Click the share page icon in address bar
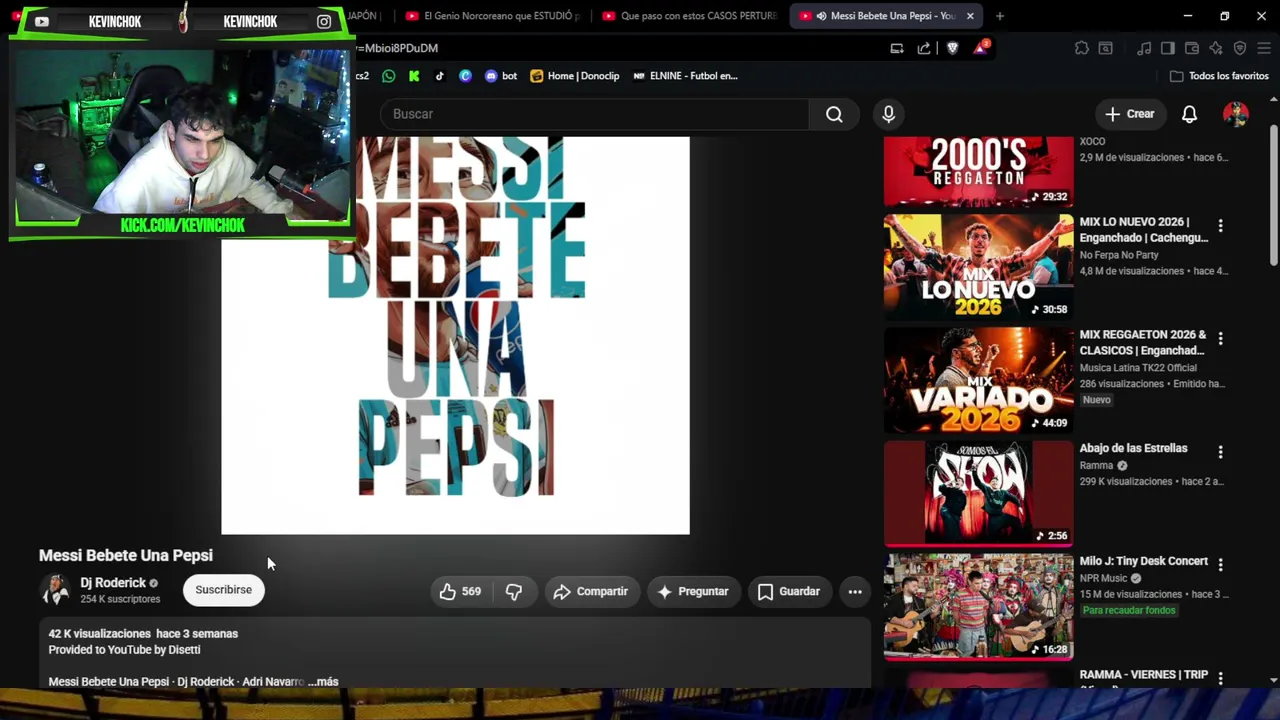This screenshot has width=1280, height=720. coord(923,48)
